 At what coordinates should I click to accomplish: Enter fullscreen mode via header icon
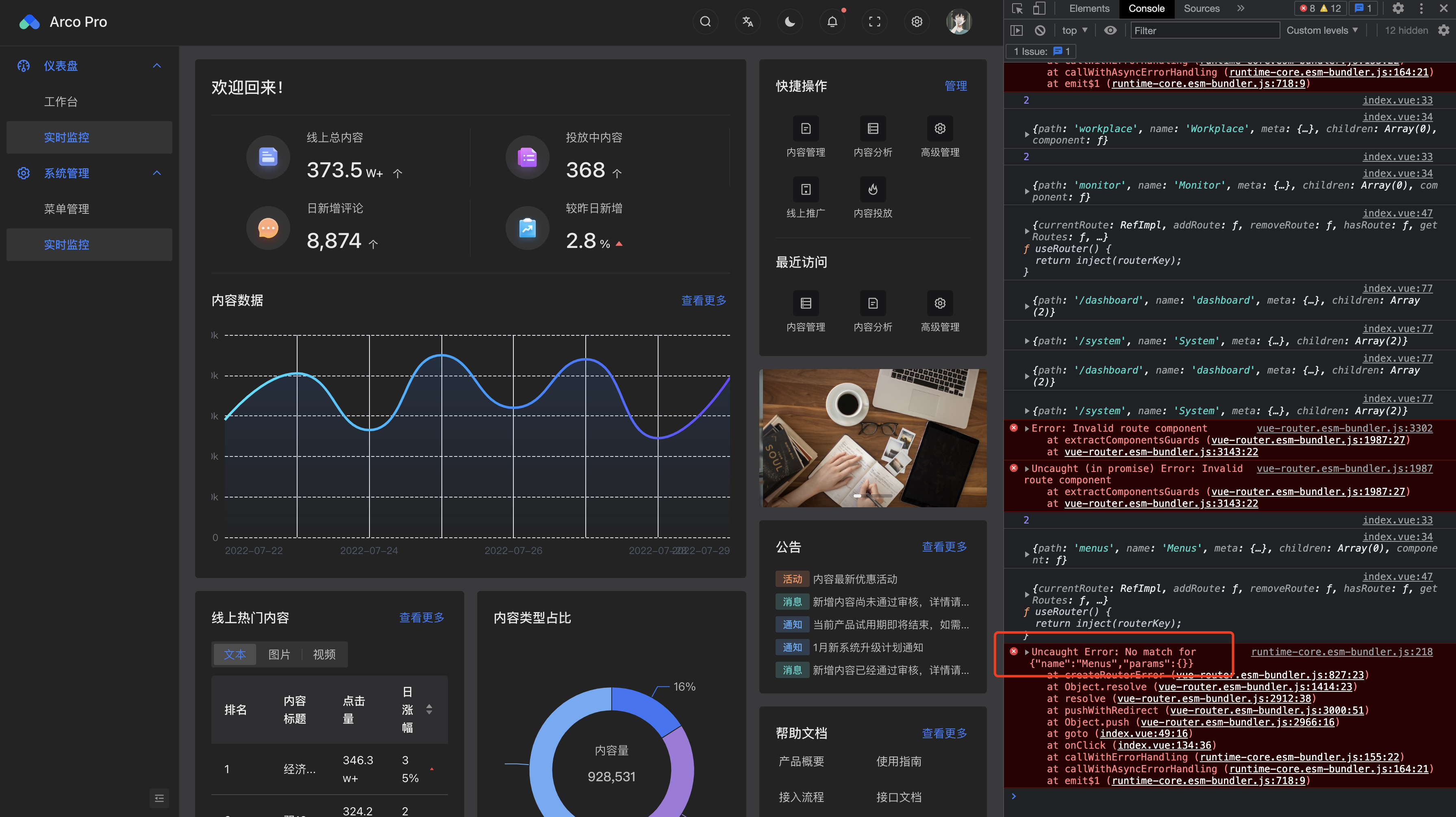874,22
